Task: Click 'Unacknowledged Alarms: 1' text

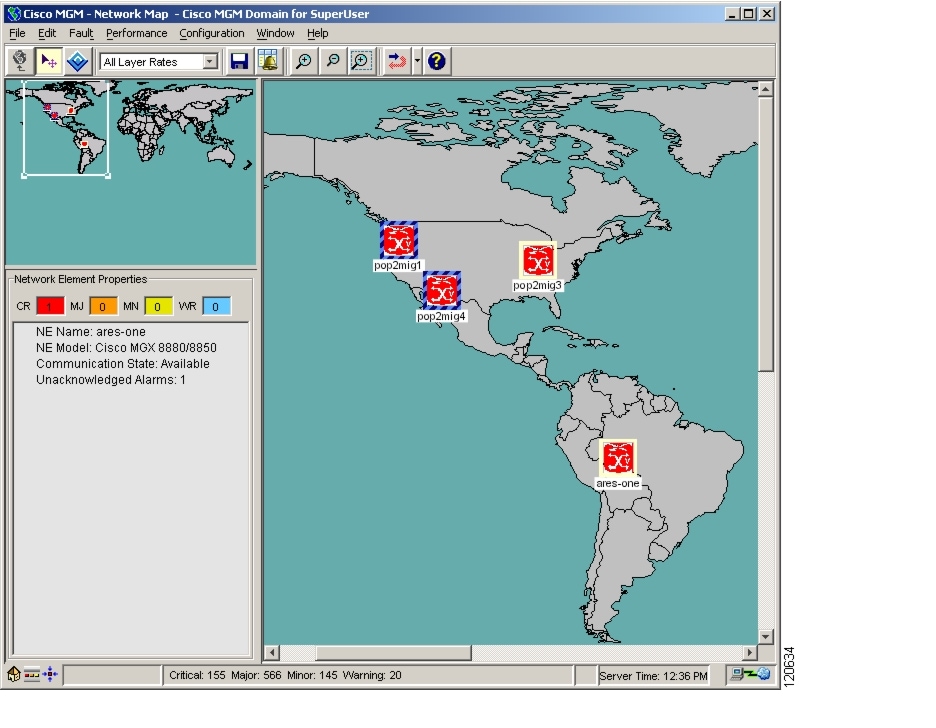Action: [110, 380]
